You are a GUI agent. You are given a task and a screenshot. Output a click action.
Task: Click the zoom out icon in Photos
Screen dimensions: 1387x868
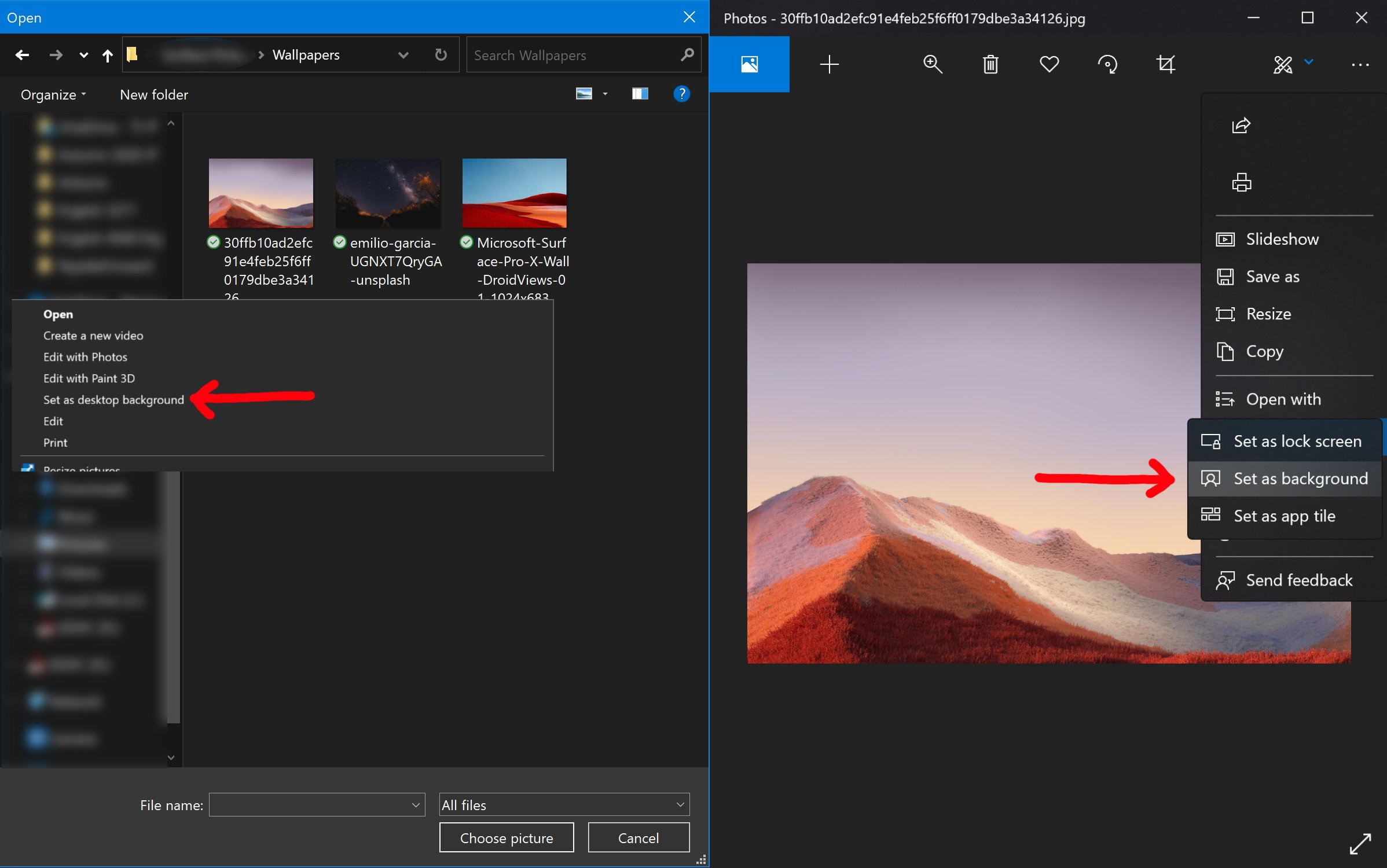coord(931,64)
